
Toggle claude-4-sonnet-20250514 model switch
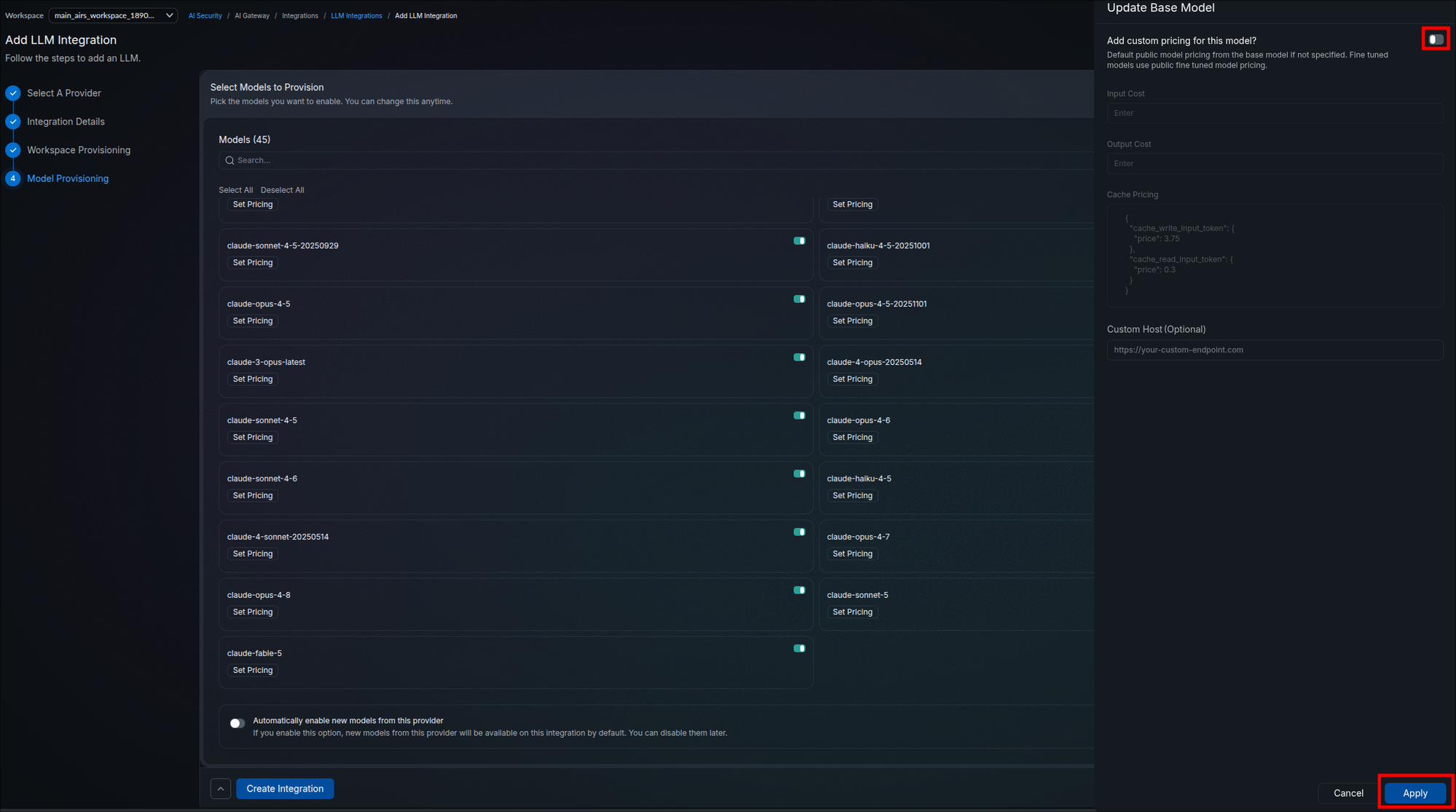click(799, 532)
